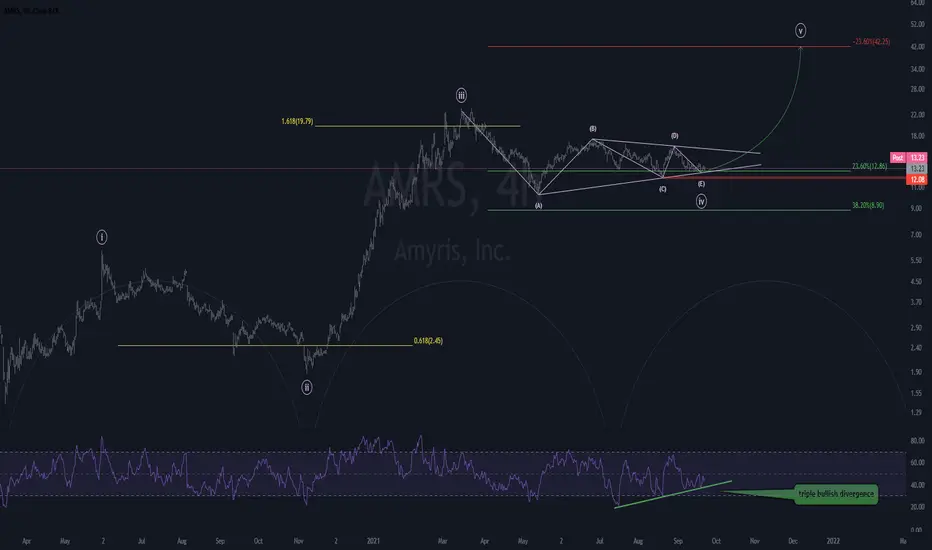Click the '38.20%(8.90)' retracement label

pos(868,205)
